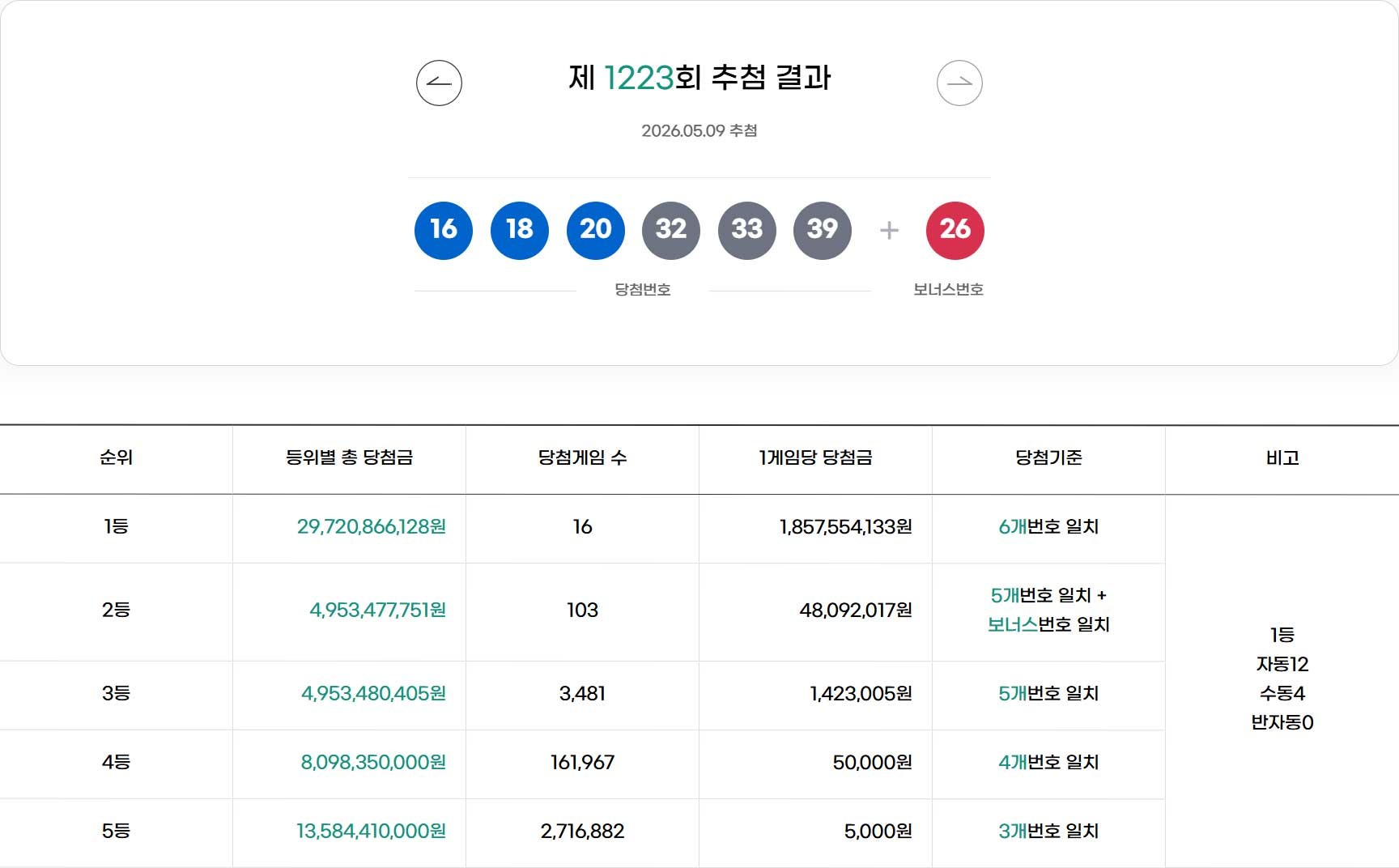Click total prize 4,953,480,405원
This screenshot has width=1399, height=868.
[374, 693]
